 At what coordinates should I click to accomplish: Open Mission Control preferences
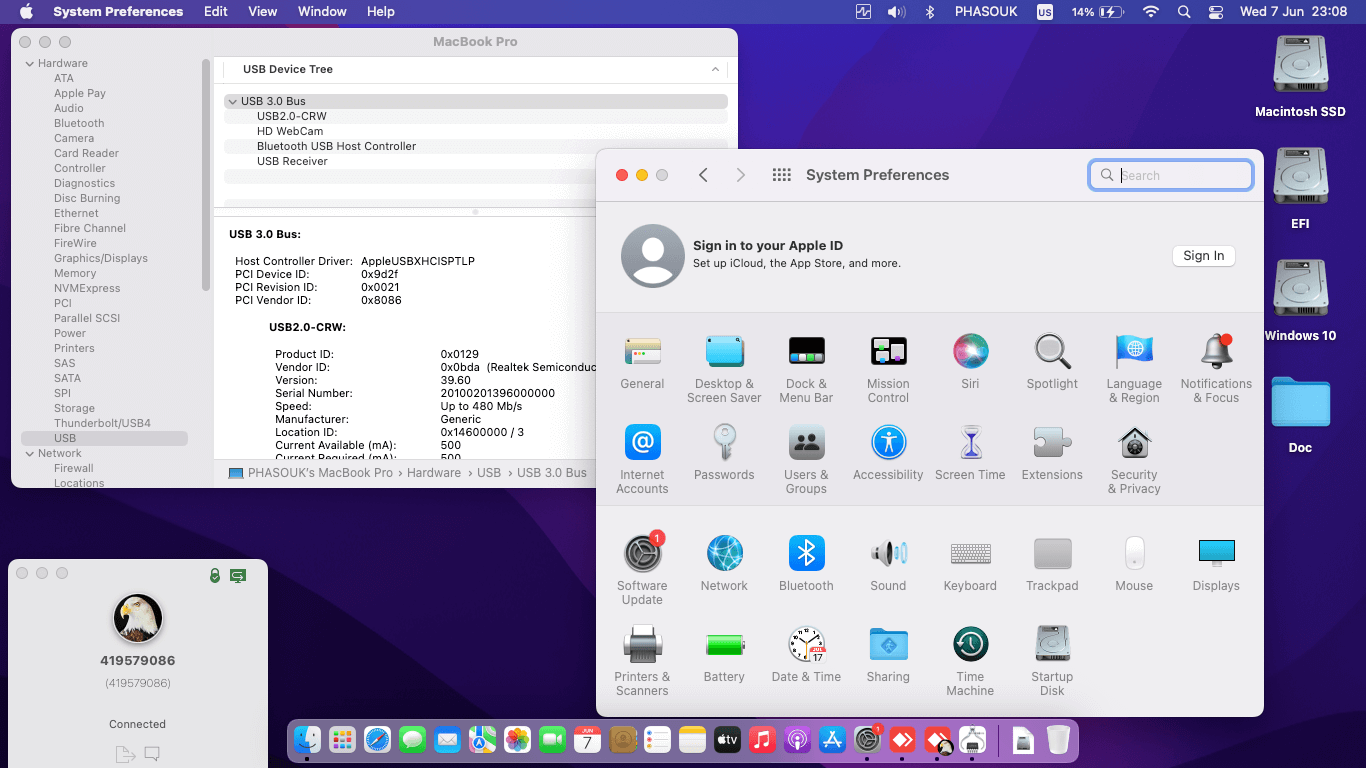coord(887,352)
